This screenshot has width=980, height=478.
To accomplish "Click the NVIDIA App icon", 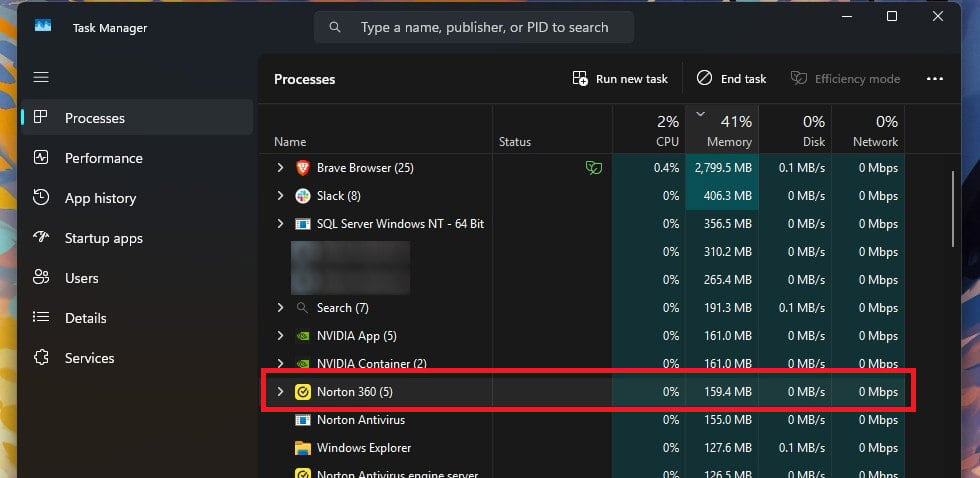I will click(302, 336).
